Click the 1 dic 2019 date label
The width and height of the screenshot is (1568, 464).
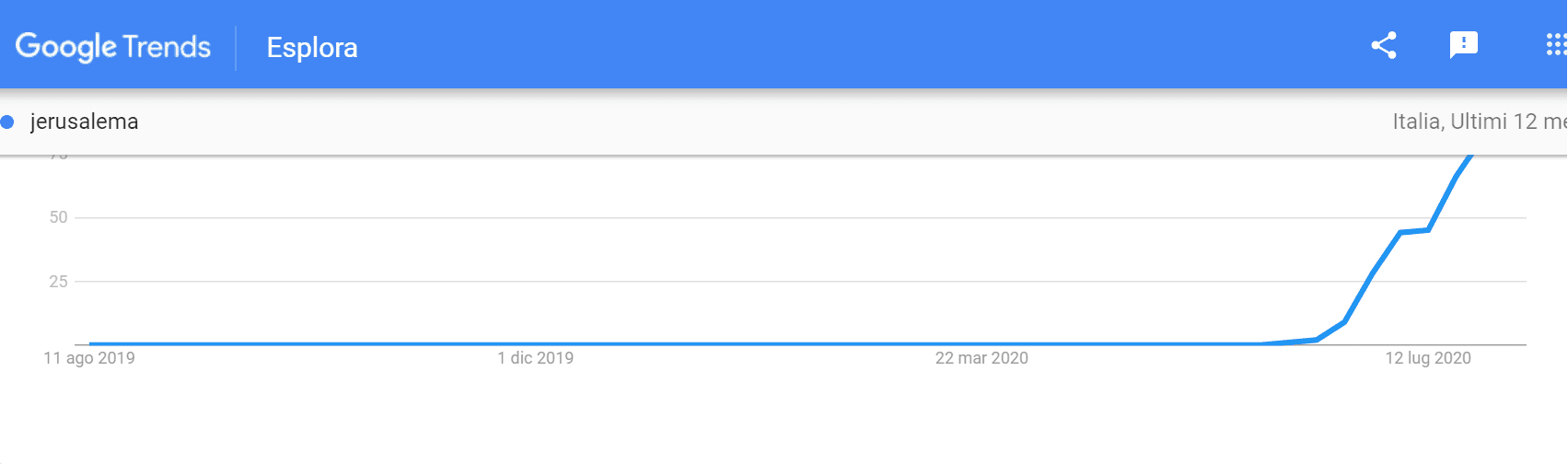point(535,358)
